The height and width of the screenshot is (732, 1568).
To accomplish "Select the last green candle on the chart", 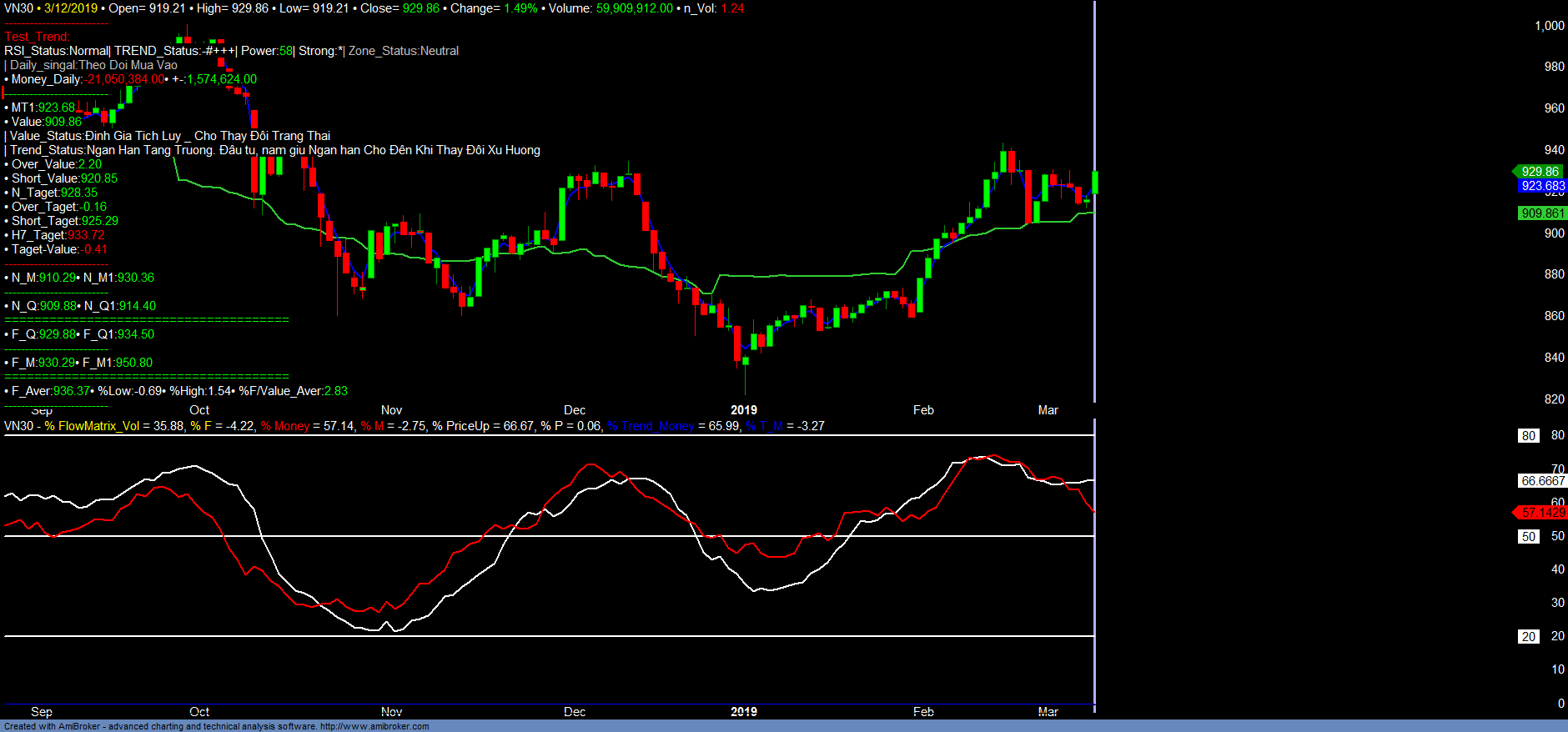I will (1094, 183).
